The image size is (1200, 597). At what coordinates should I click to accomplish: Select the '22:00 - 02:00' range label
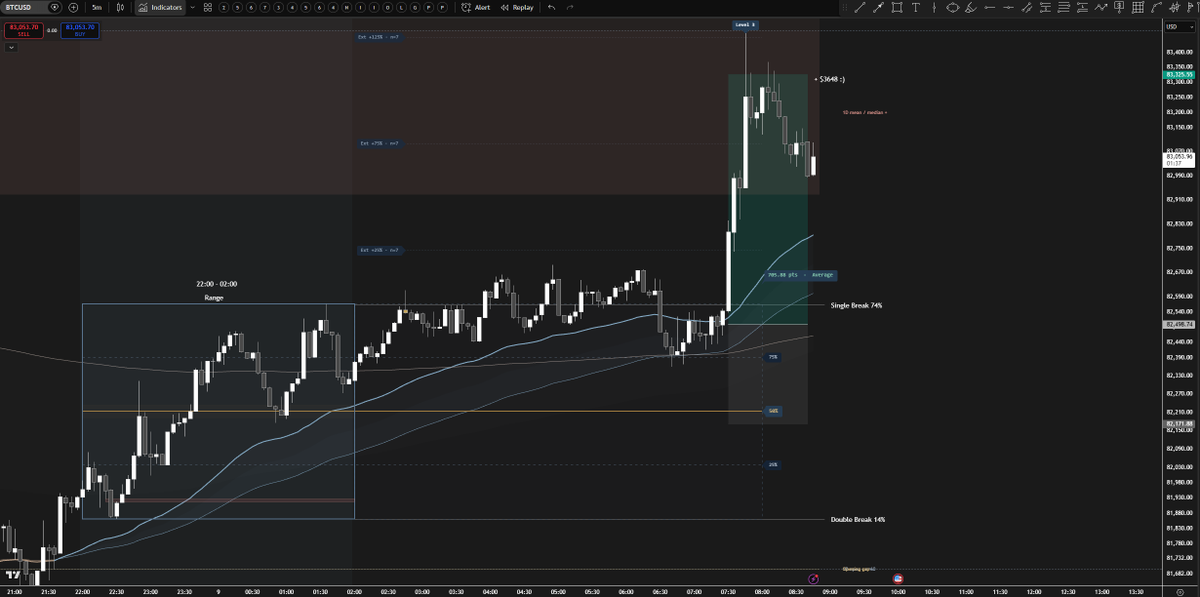point(217,284)
